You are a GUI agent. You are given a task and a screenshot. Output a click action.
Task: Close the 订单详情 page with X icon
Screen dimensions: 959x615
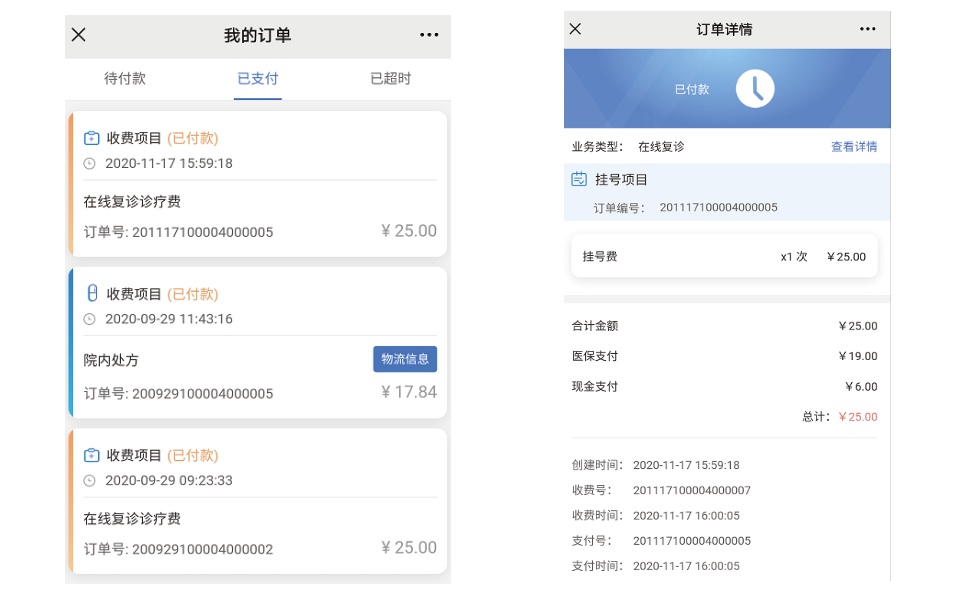pos(575,29)
